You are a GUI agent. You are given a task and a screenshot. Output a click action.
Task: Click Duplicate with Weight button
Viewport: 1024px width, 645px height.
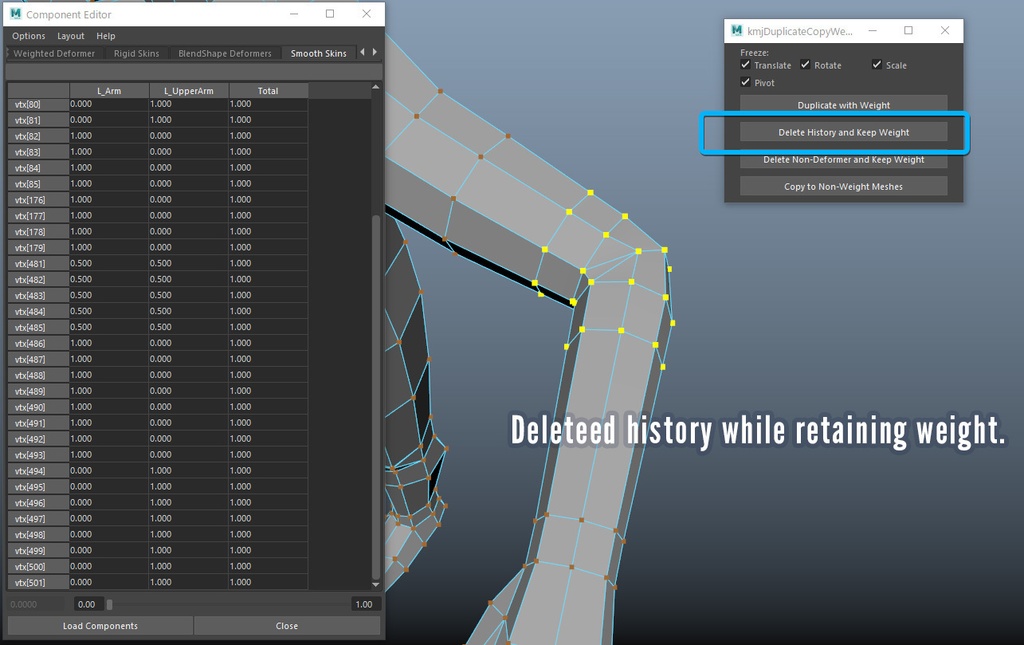point(843,105)
